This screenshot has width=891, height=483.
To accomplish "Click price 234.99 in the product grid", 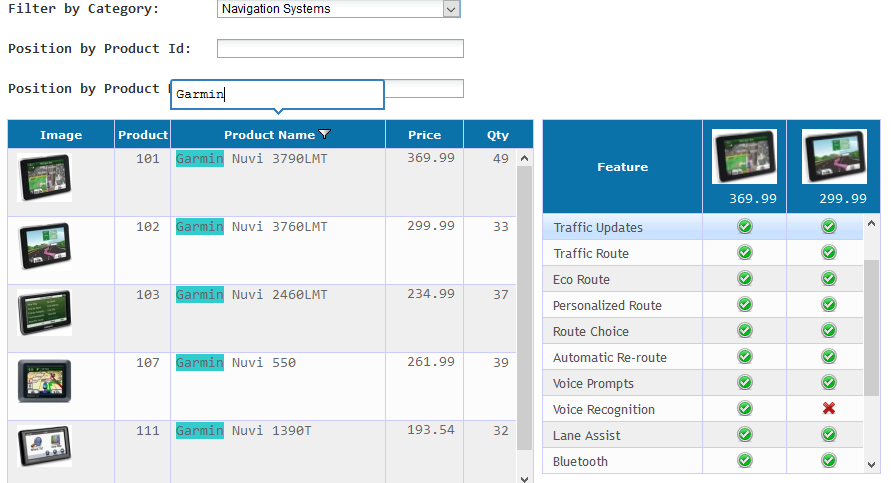I will 431,294.
